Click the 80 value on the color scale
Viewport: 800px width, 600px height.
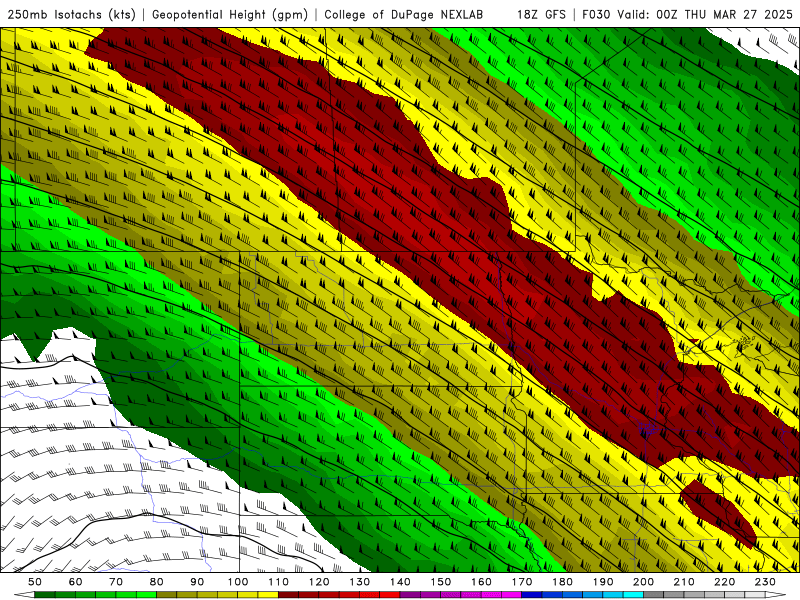(157, 582)
